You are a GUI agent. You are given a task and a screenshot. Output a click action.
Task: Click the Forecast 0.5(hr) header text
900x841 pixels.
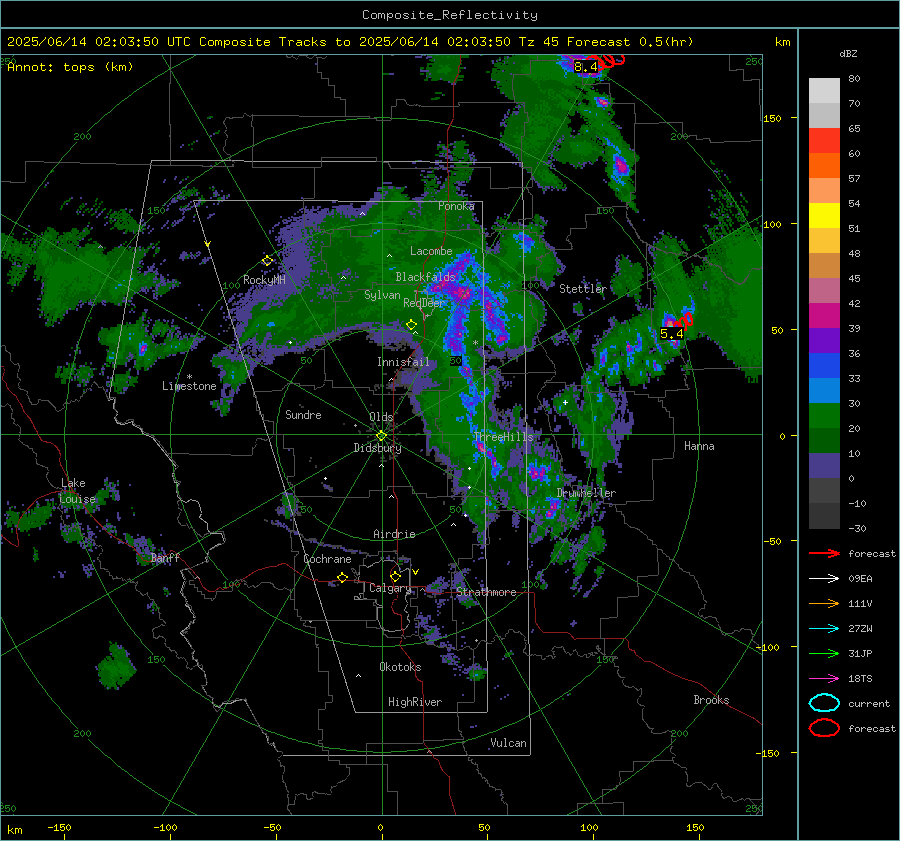pos(630,42)
